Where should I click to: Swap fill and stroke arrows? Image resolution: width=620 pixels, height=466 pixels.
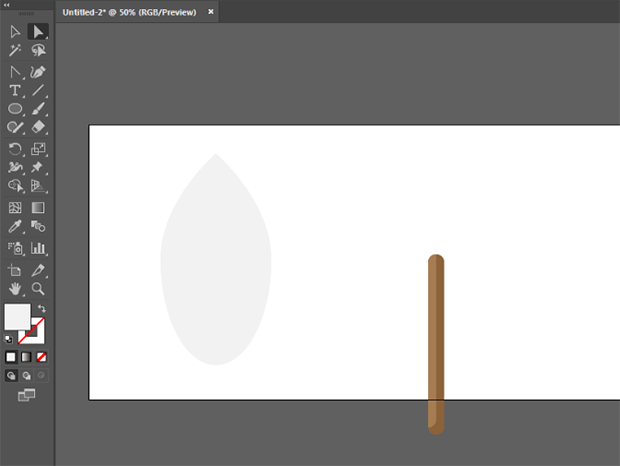[42, 309]
